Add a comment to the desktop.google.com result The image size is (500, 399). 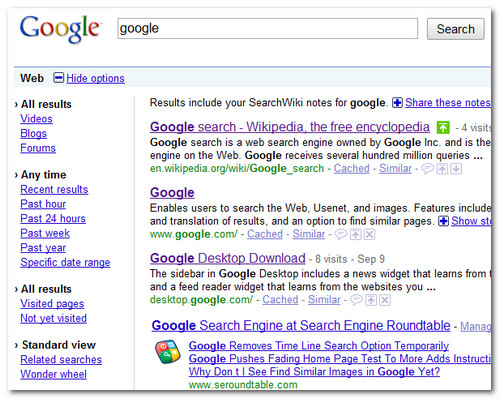pyautogui.click(x=356, y=300)
